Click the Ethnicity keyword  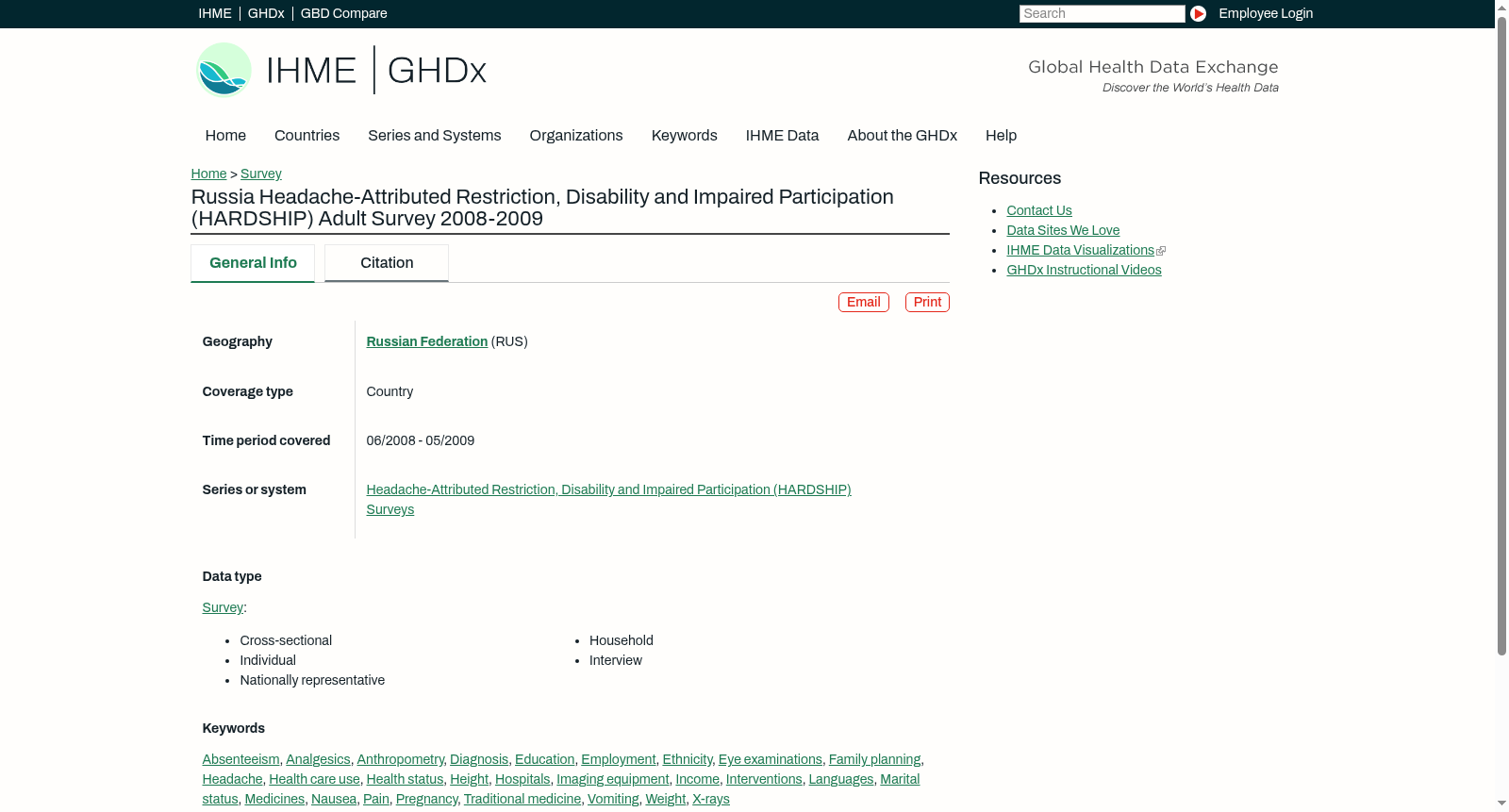coord(688,760)
